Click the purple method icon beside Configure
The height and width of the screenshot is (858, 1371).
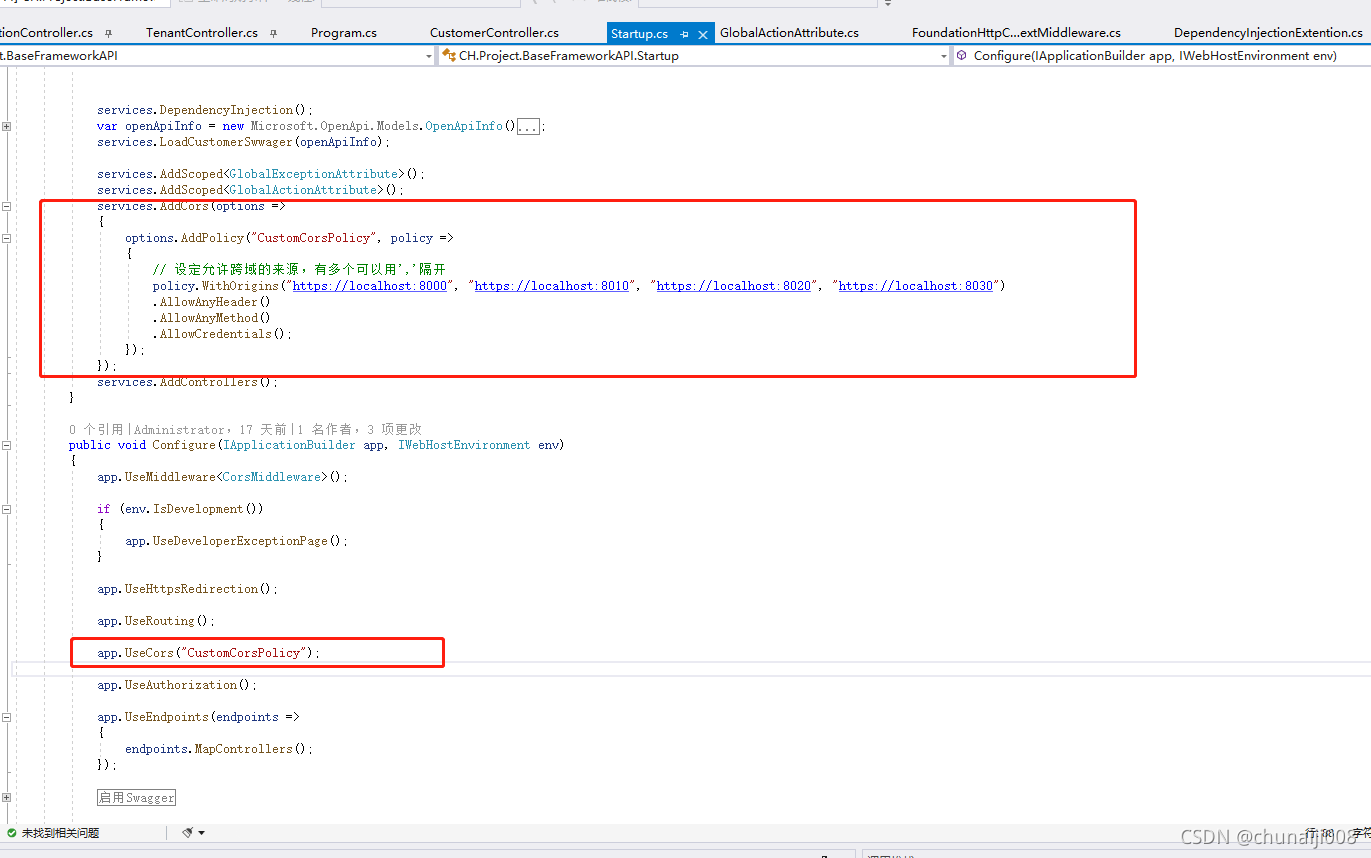(x=962, y=55)
